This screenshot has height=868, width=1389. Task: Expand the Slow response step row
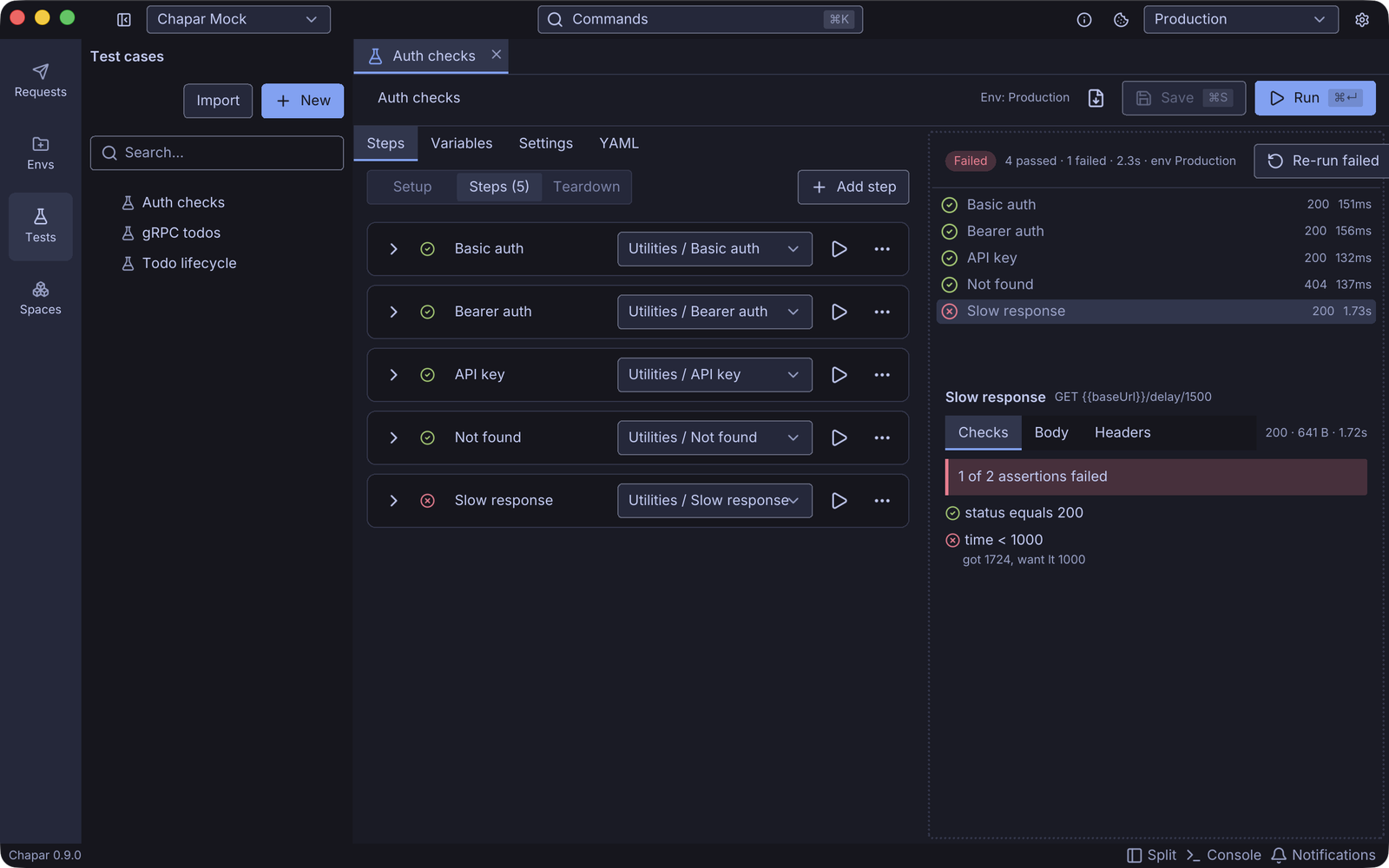pyautogui.click(x=393, y=501)
